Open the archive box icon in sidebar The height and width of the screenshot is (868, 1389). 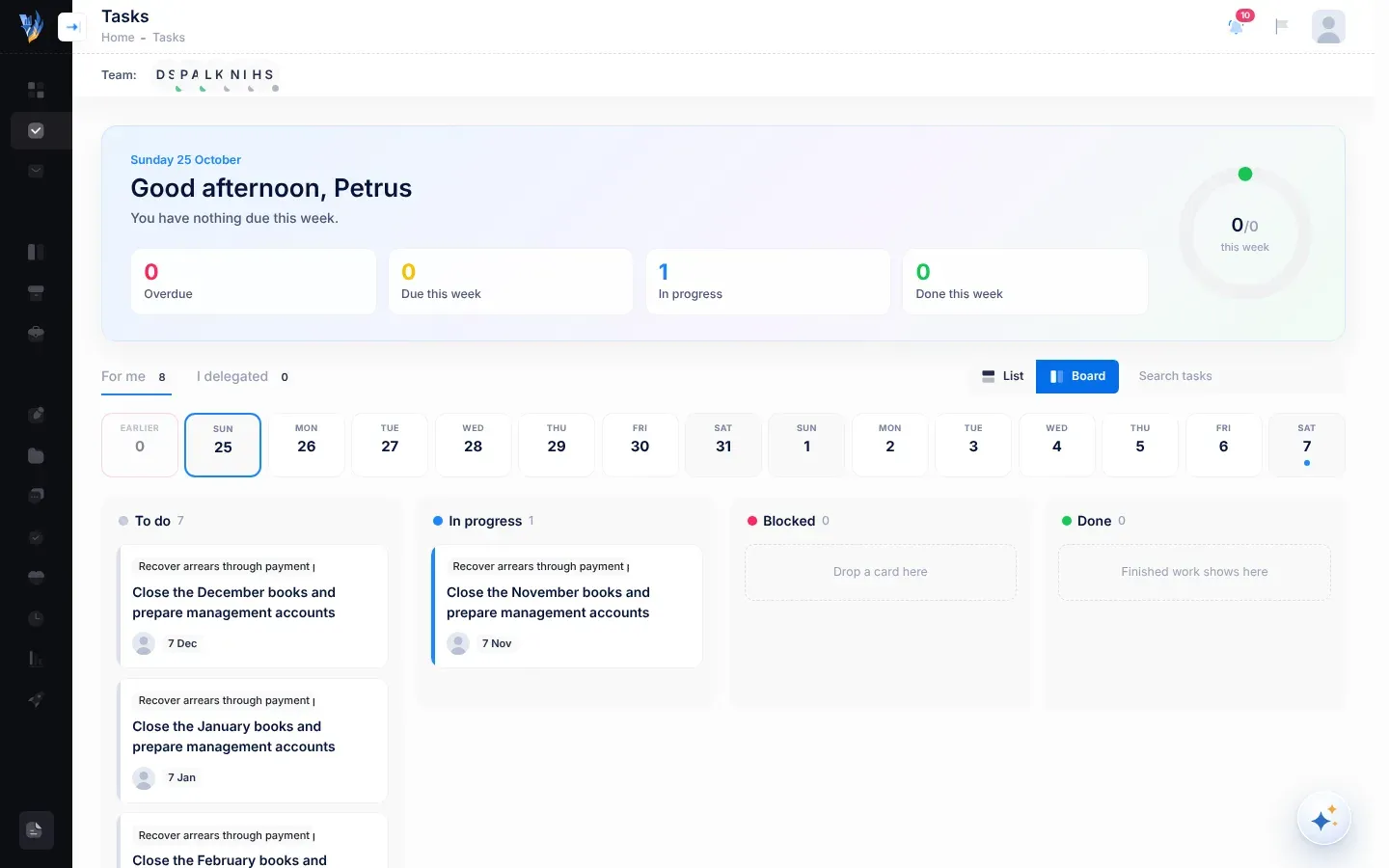pos(36,292)
